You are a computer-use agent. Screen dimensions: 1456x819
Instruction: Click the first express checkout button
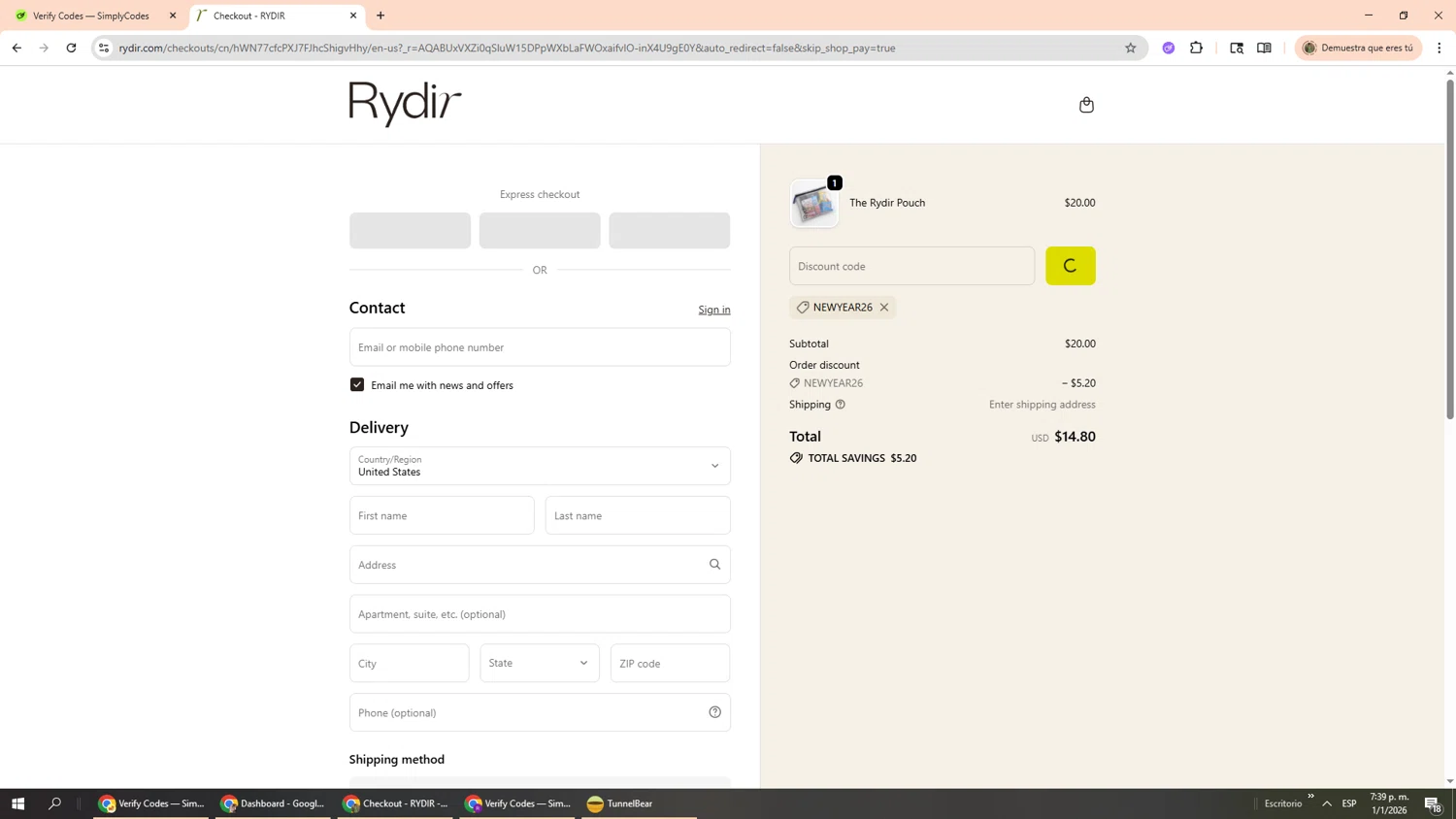pos(410,231)
